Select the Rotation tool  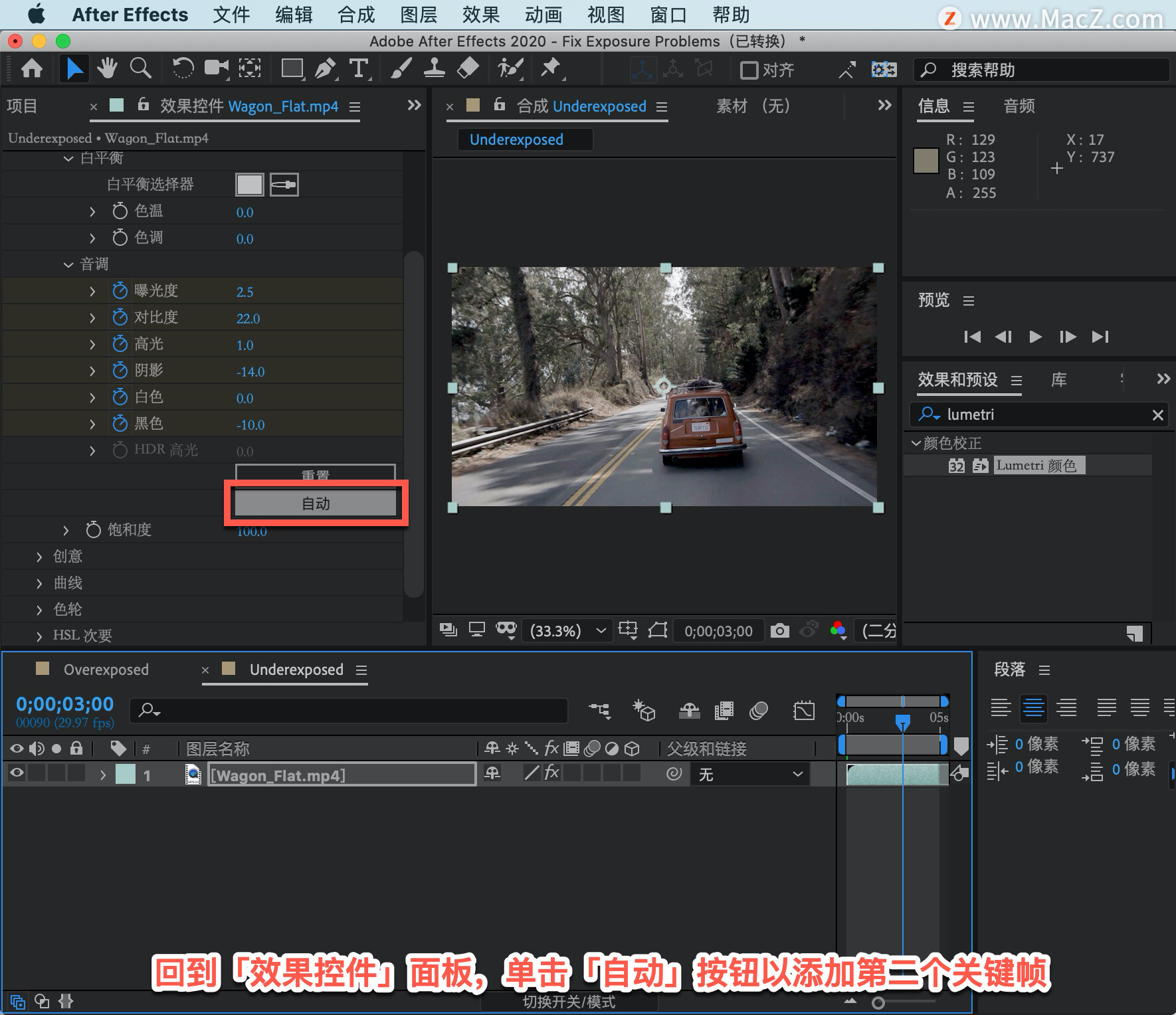183,68
